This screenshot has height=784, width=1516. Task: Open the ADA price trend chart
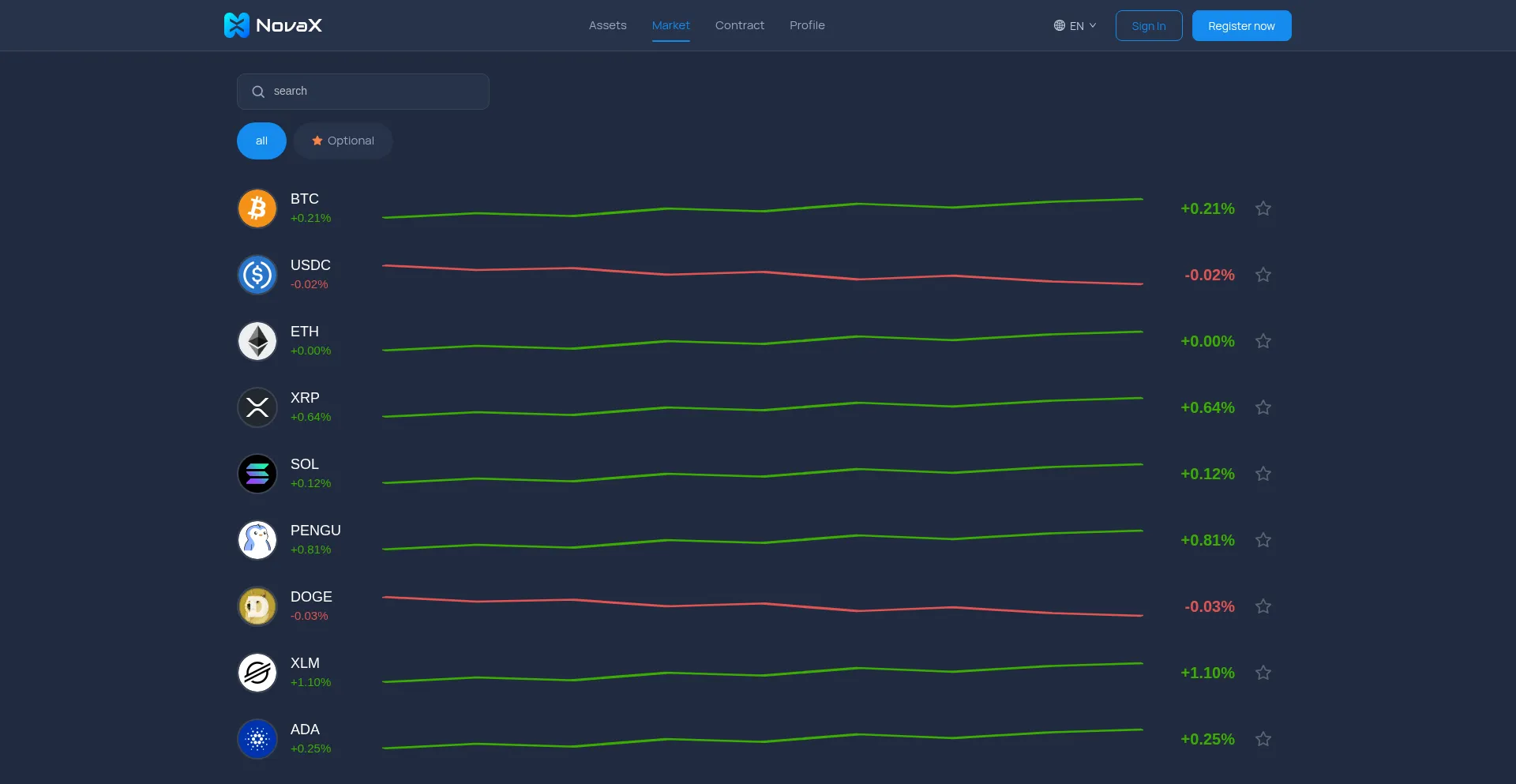pos(763,739)
